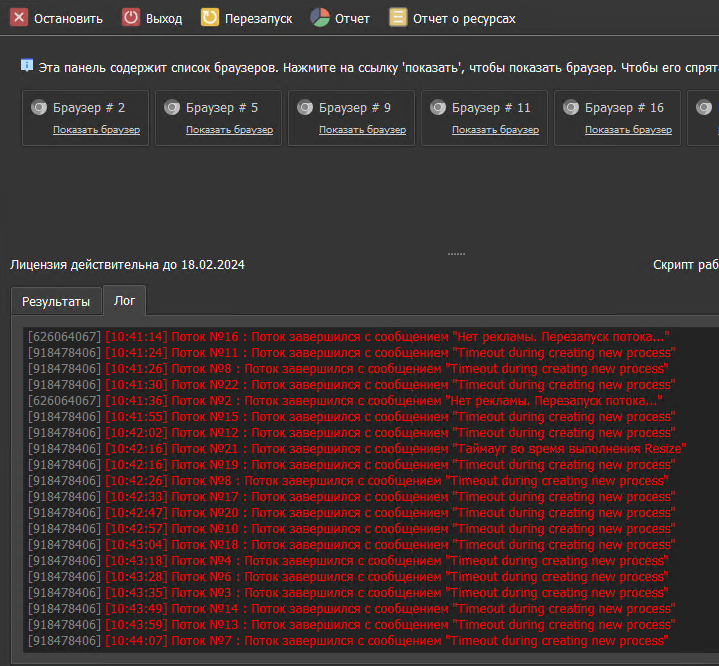Click the status icon of Браузер # 9
The width and height of the screenshot is (719, 666).
point(305,107)
